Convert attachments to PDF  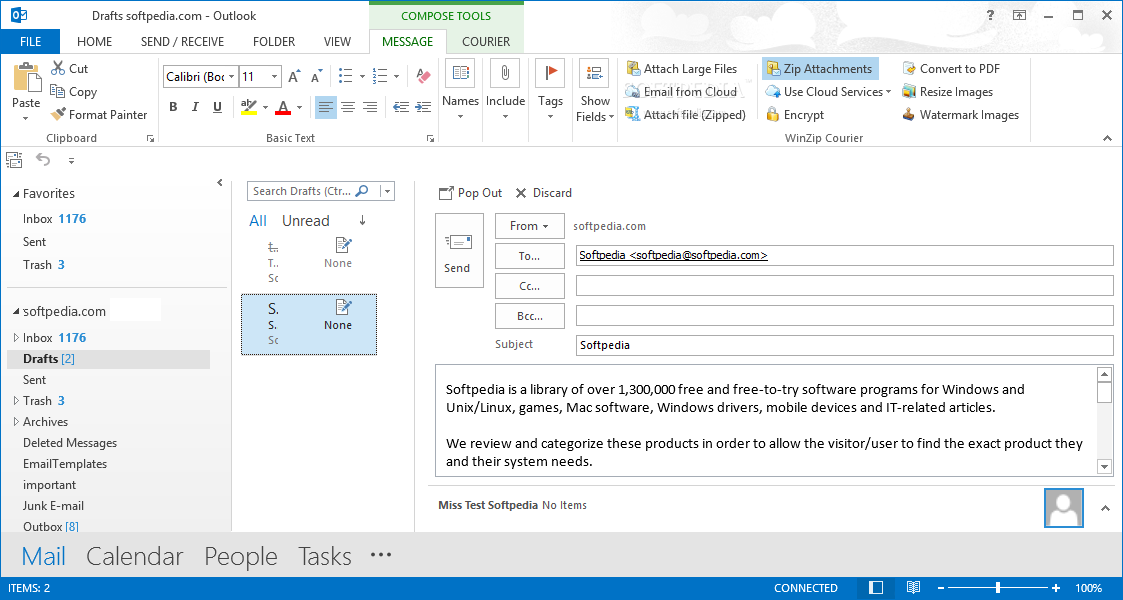click(x=951, y=69)
